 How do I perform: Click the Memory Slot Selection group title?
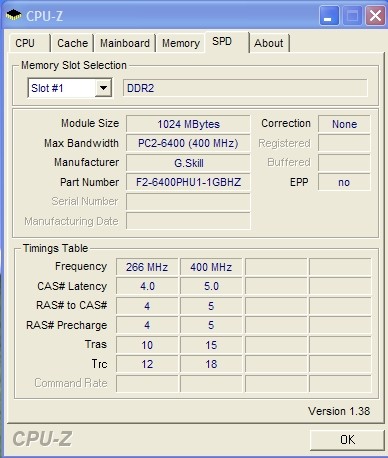pyautogui.click(x=74, y=65)
